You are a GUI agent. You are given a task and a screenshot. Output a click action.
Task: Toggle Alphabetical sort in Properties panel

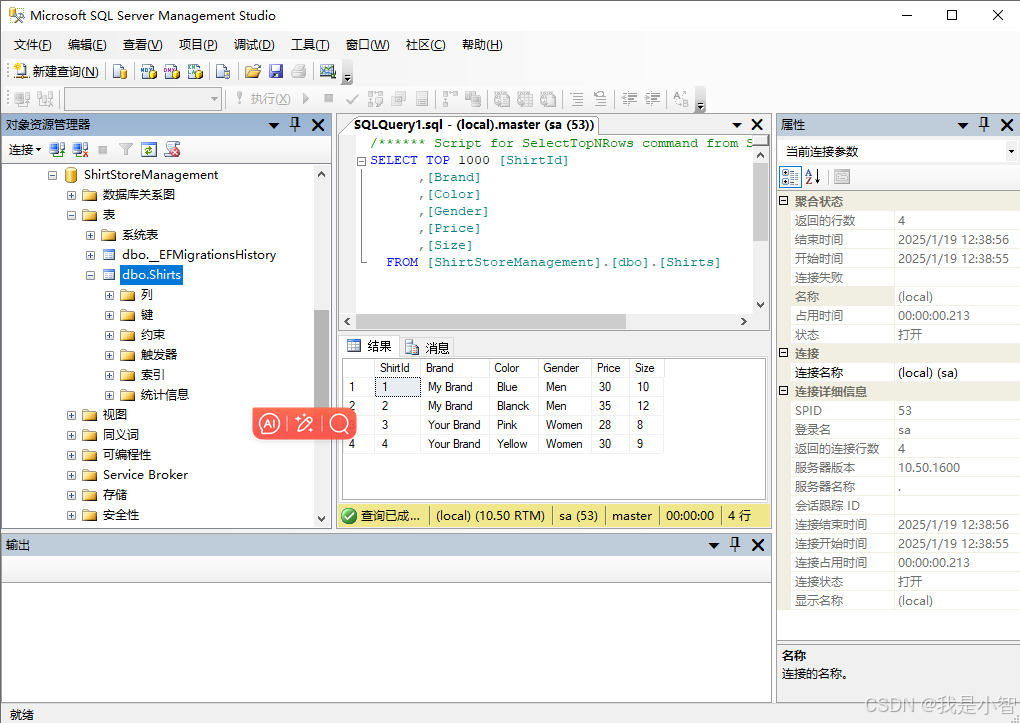pyautogui.click(x=813, y=176)
